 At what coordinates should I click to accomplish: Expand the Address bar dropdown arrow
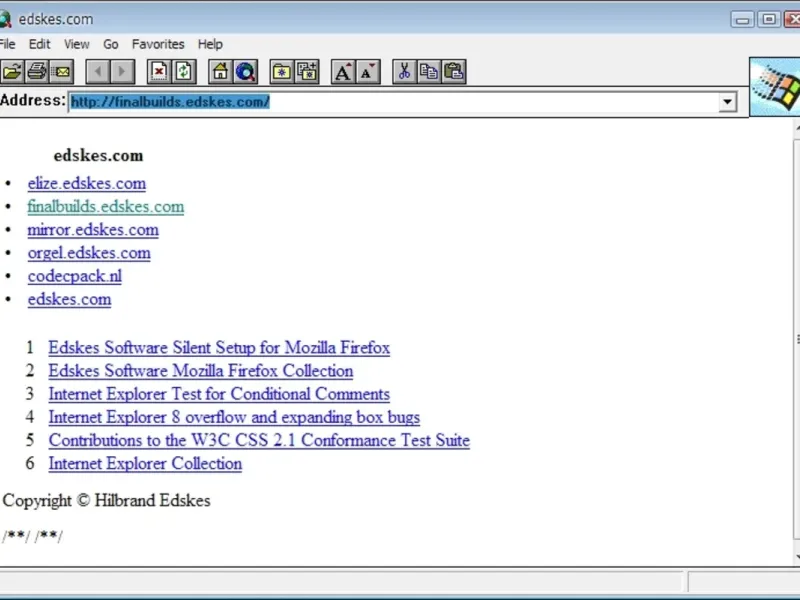click(x=728, y=102)
